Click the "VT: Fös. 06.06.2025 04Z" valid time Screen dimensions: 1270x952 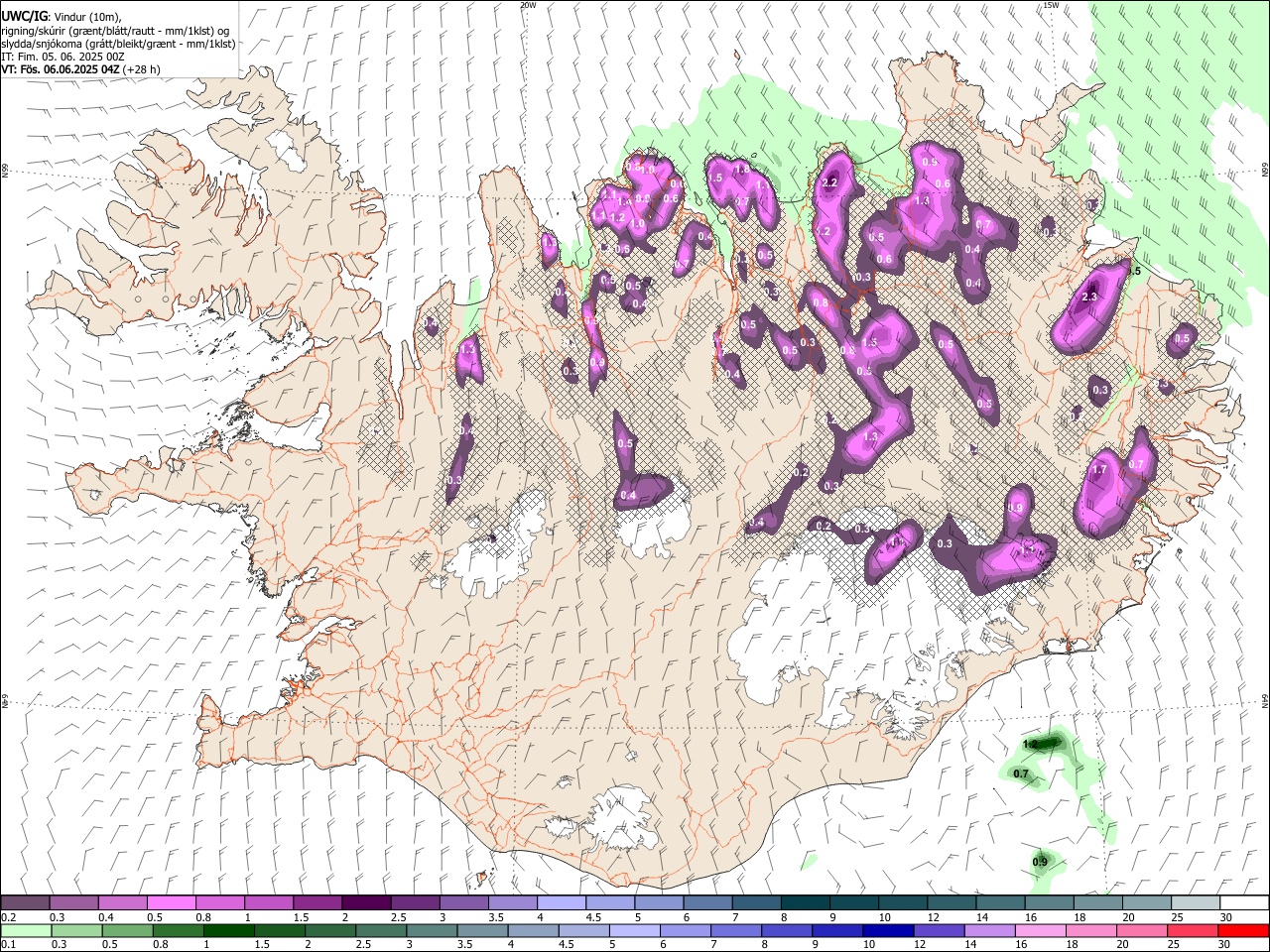(x=61, y=69)
